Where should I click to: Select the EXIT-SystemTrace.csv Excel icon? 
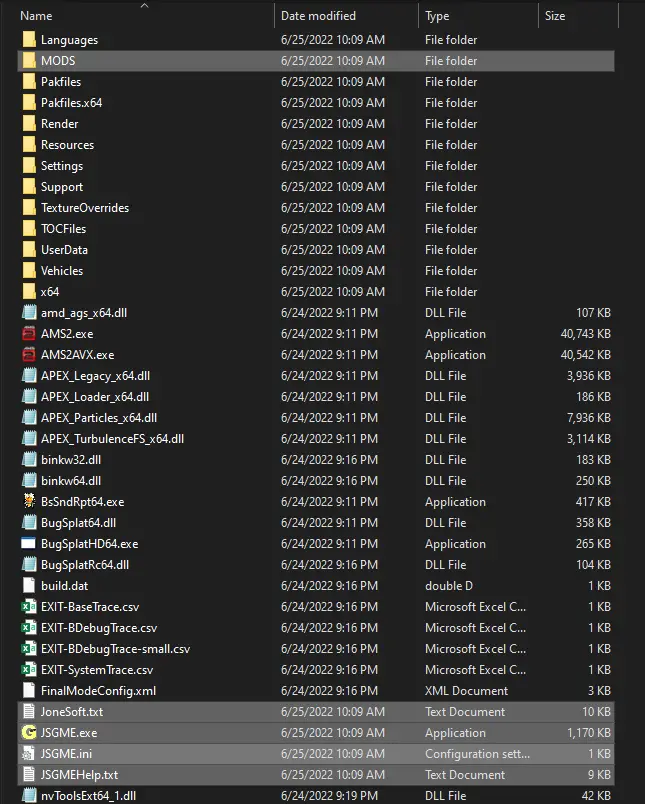(29, 670)
